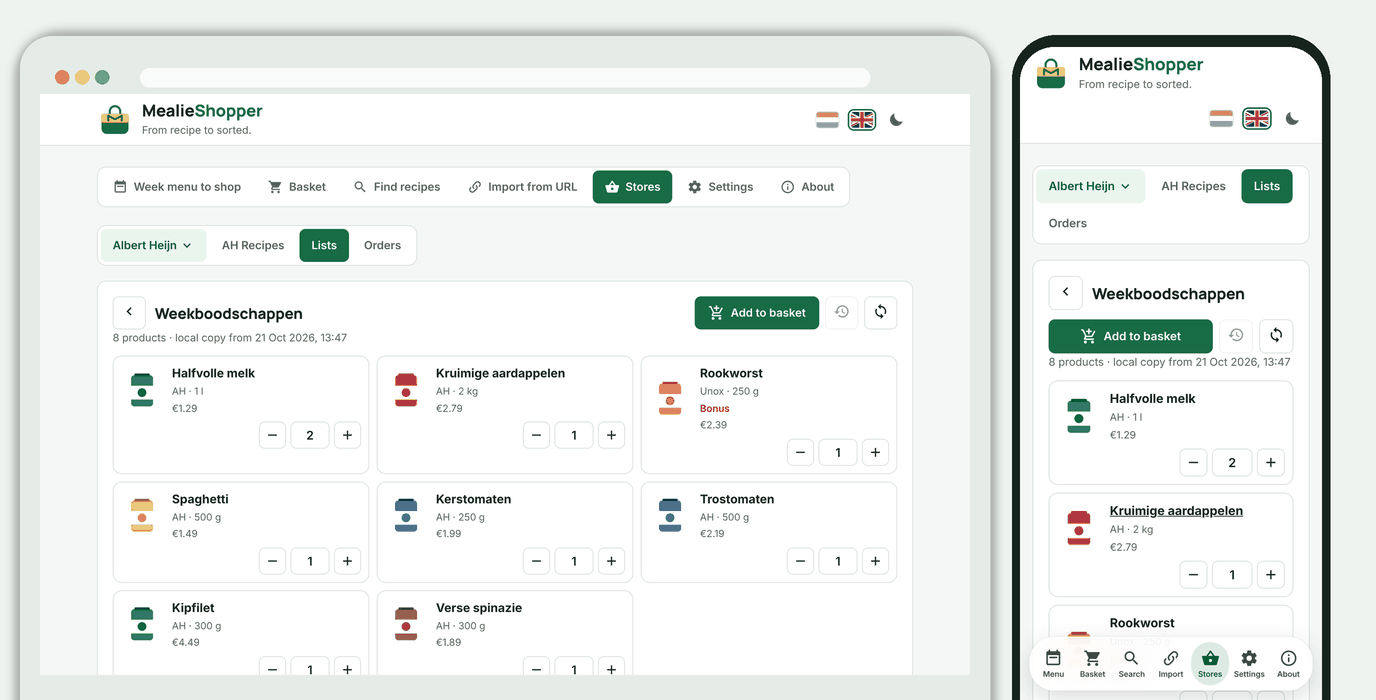Select the Stores tab in desktop navigation
The image size is (1376, 700).
click(632, 187)
